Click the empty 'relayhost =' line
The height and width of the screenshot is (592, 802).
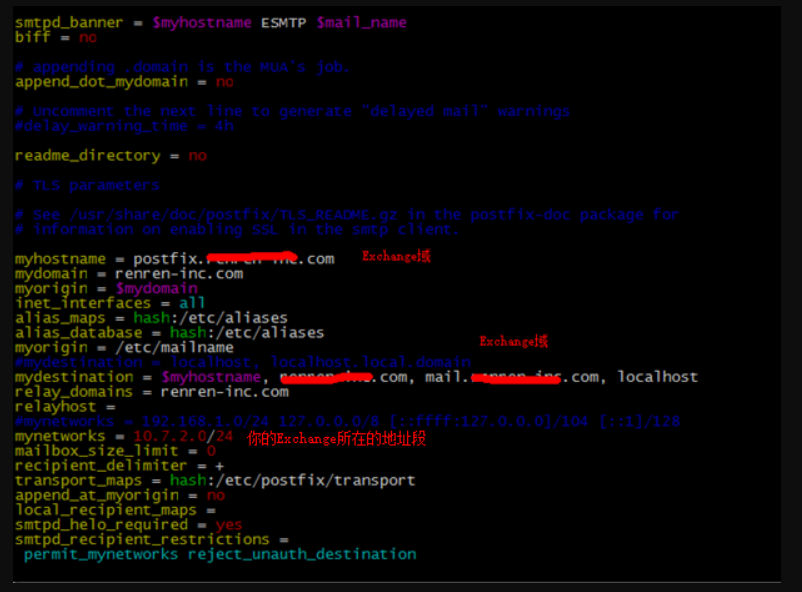click(65, 407)
